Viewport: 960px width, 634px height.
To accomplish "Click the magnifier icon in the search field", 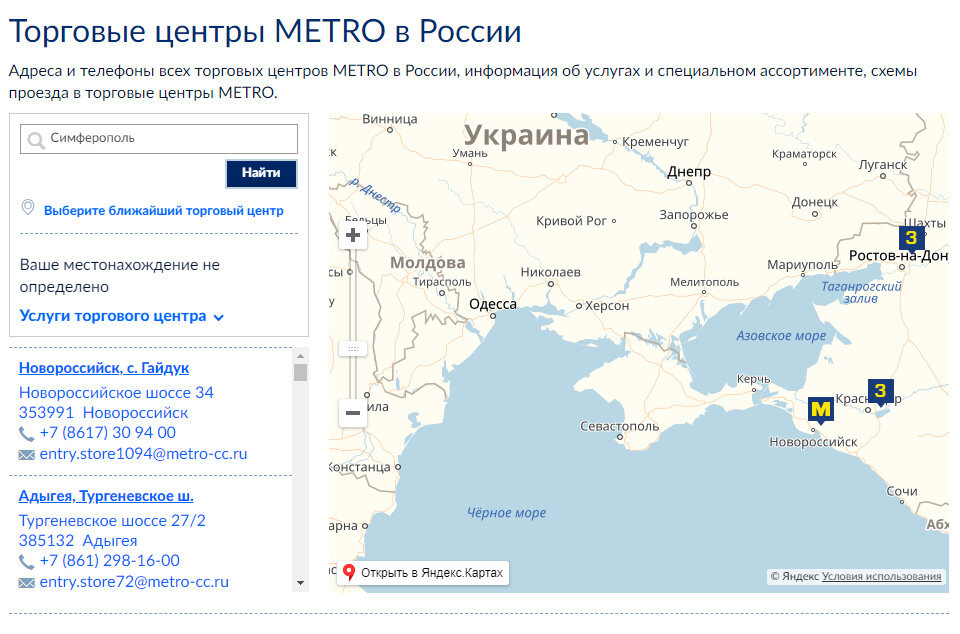I will (36, 140).
